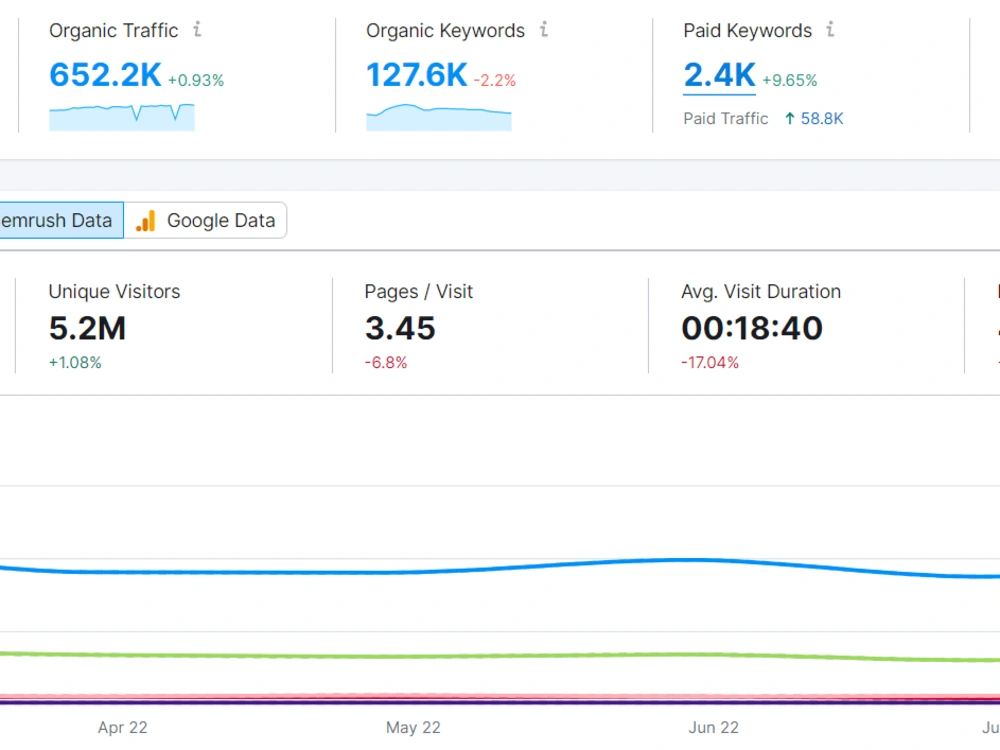Click the Organic Traffic sparkline chart
This screenshot has height=750, width=1000.
(122, 117)
